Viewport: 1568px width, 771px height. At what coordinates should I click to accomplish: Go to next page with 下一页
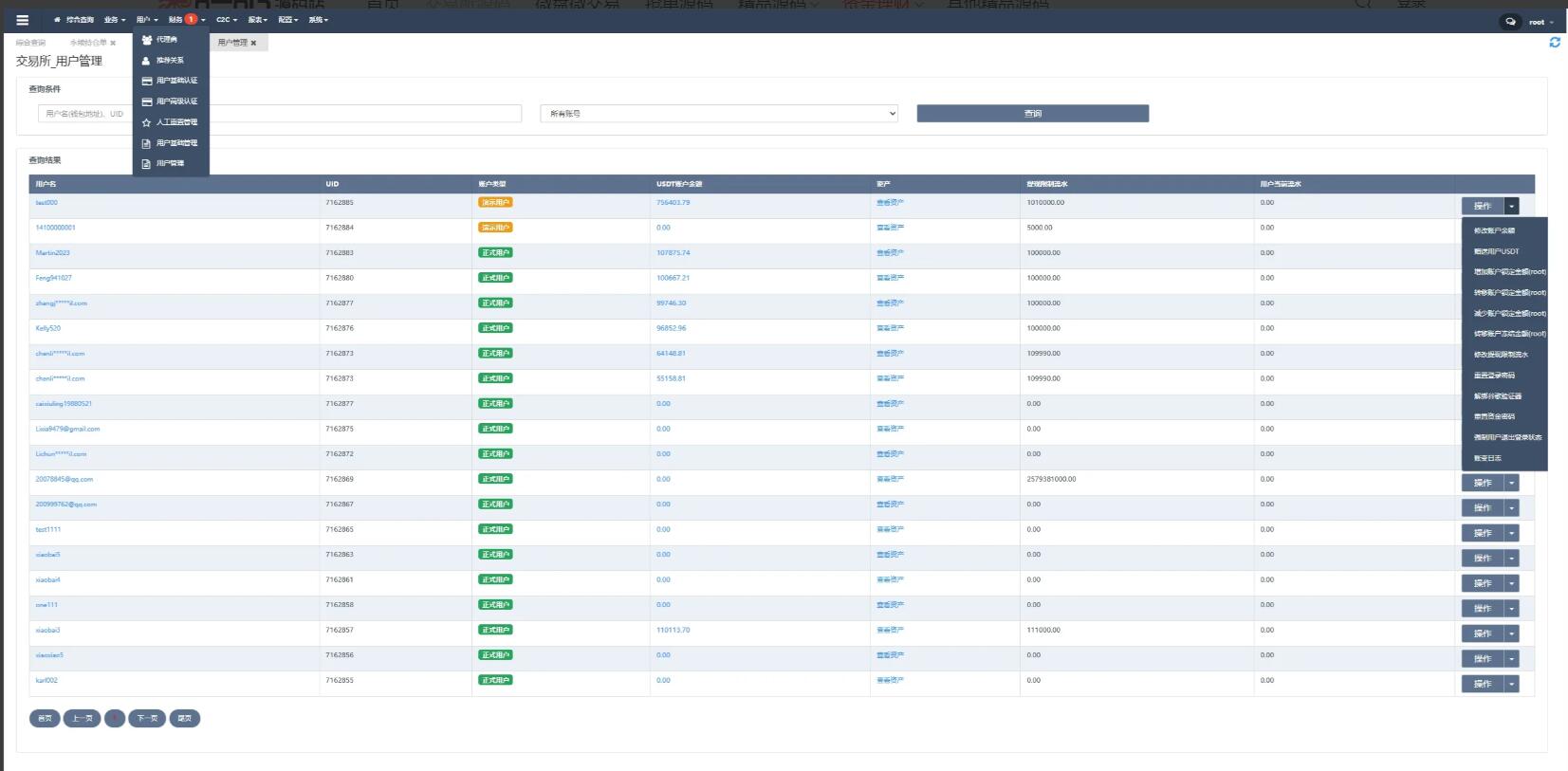pos(147,718)
